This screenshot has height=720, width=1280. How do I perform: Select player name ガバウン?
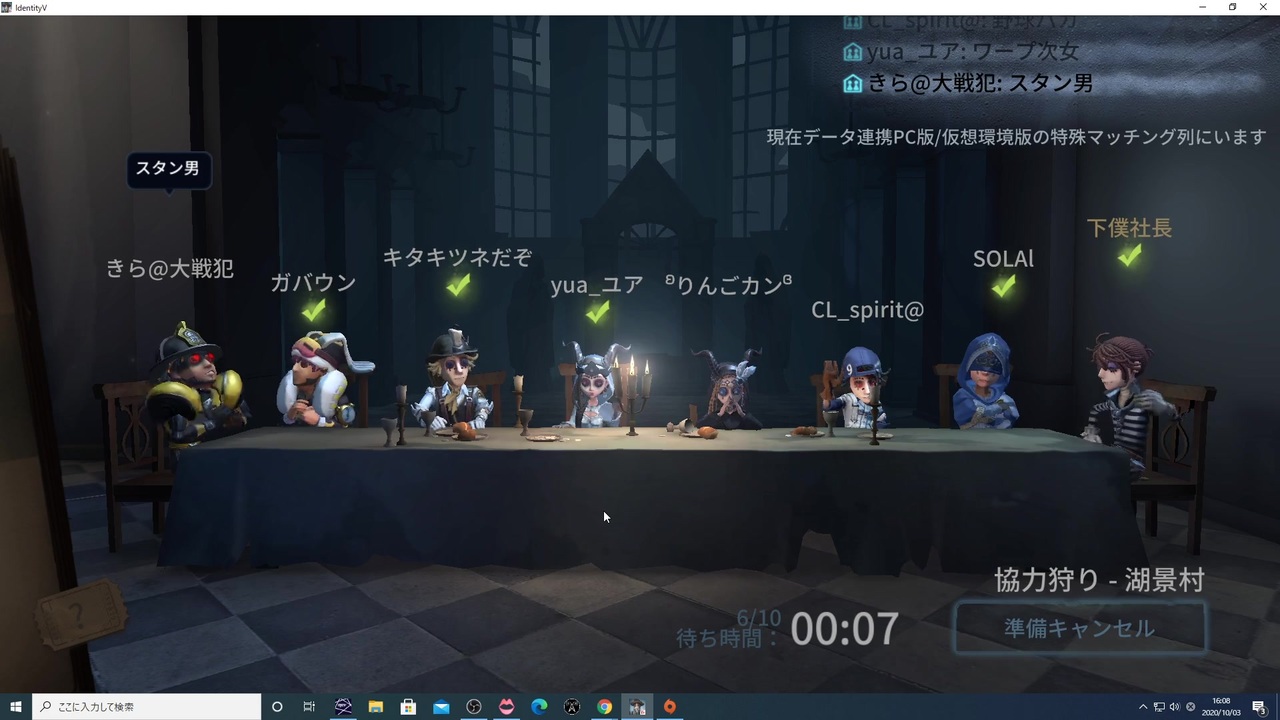pos(313,283)
